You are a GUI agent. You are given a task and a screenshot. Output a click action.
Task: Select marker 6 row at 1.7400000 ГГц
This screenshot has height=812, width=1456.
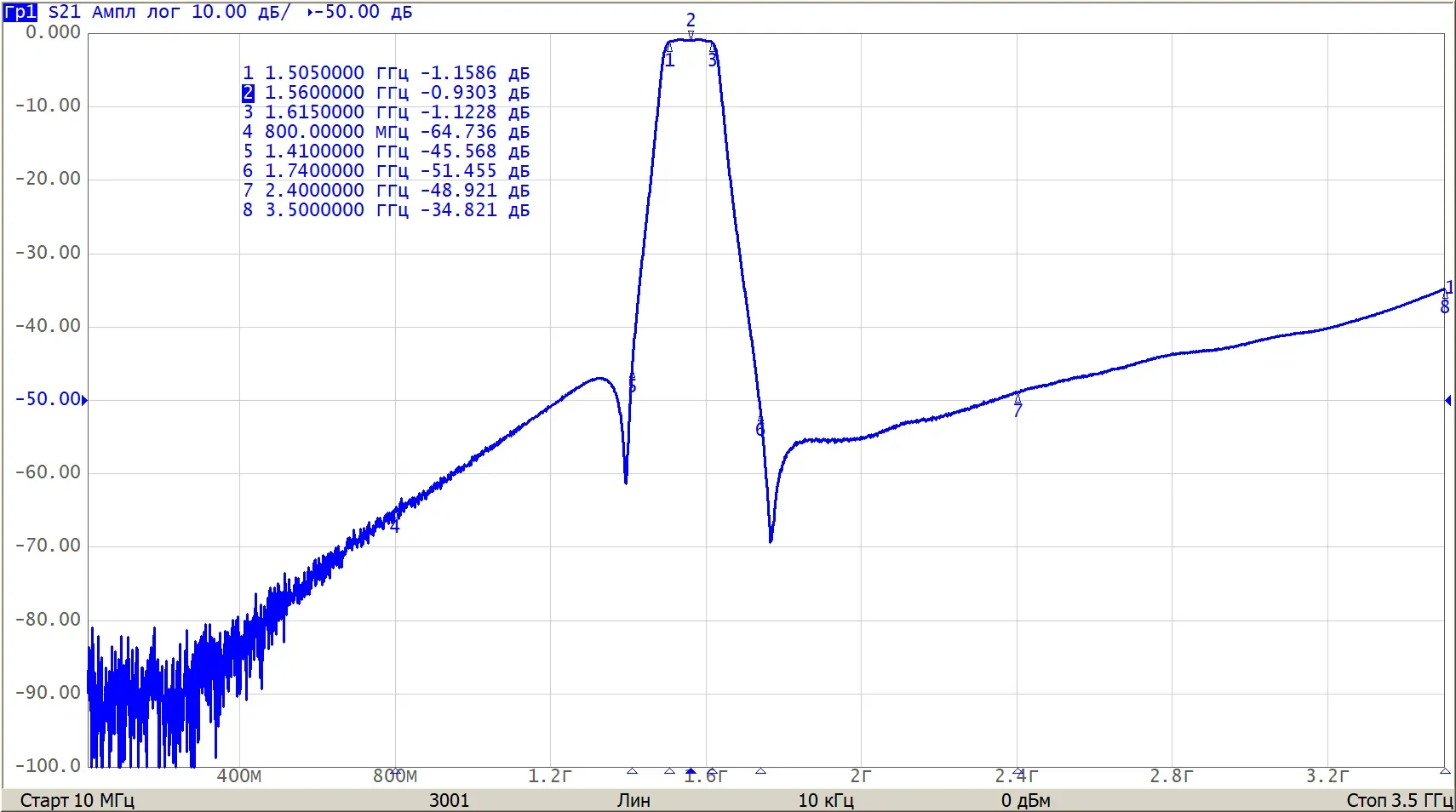pyautogui.click(x=386, y=171)
